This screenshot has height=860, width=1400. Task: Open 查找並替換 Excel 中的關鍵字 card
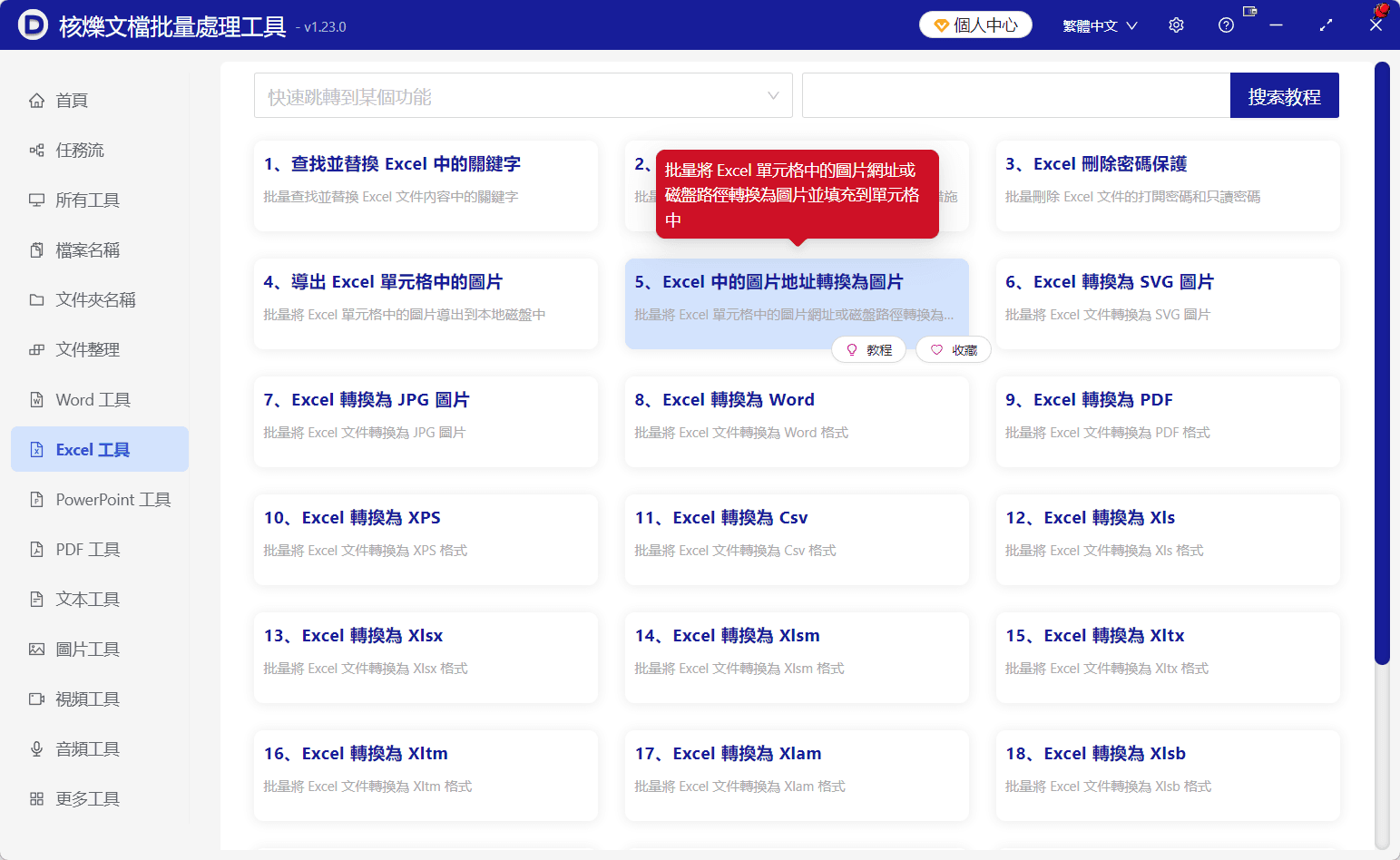(426, 186)
